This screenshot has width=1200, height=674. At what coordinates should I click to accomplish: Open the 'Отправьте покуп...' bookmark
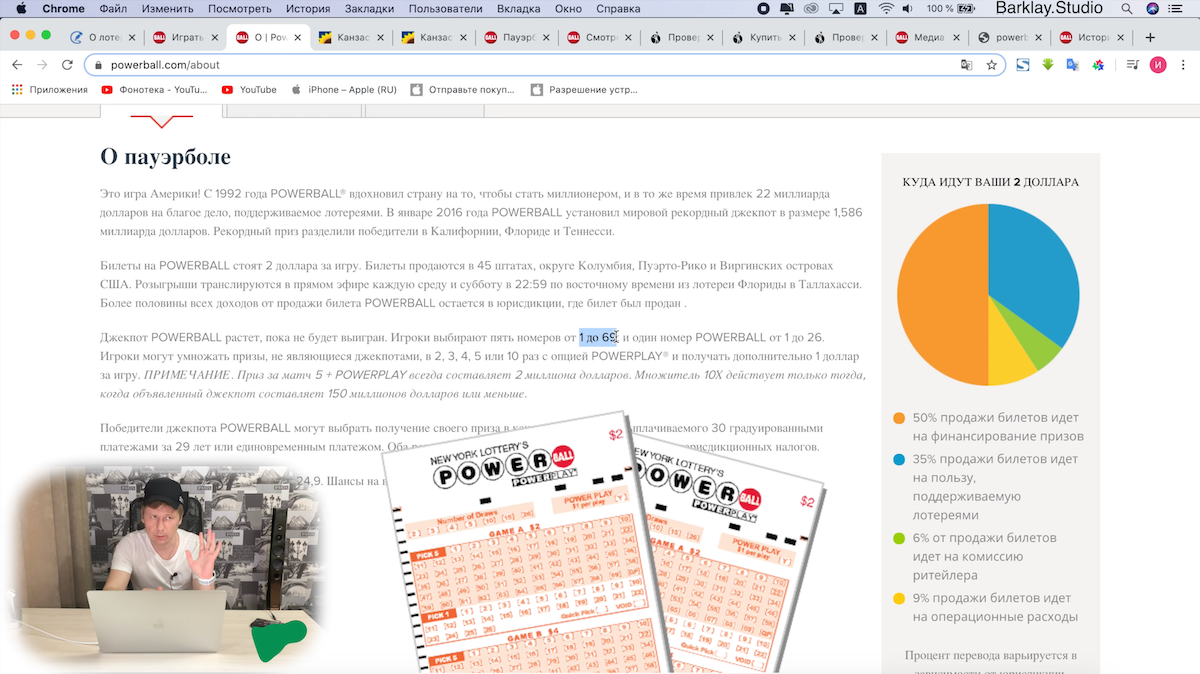[464, 89]
